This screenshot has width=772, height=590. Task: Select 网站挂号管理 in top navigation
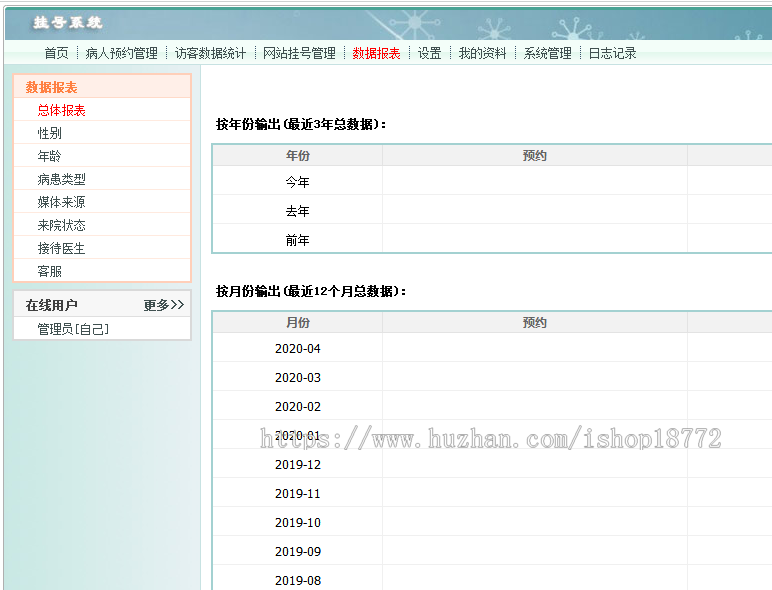(x=299, y=53)
